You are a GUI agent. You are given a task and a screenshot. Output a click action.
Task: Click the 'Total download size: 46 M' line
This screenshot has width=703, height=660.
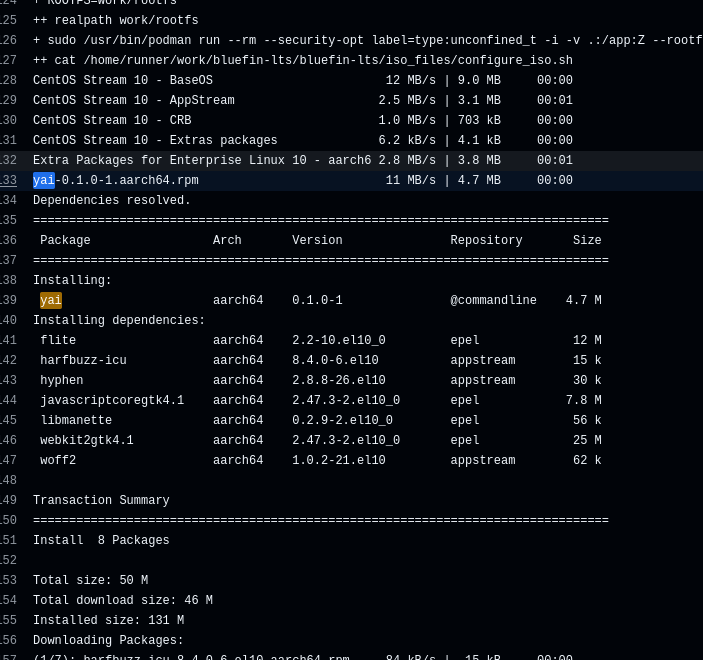[123, 601]
